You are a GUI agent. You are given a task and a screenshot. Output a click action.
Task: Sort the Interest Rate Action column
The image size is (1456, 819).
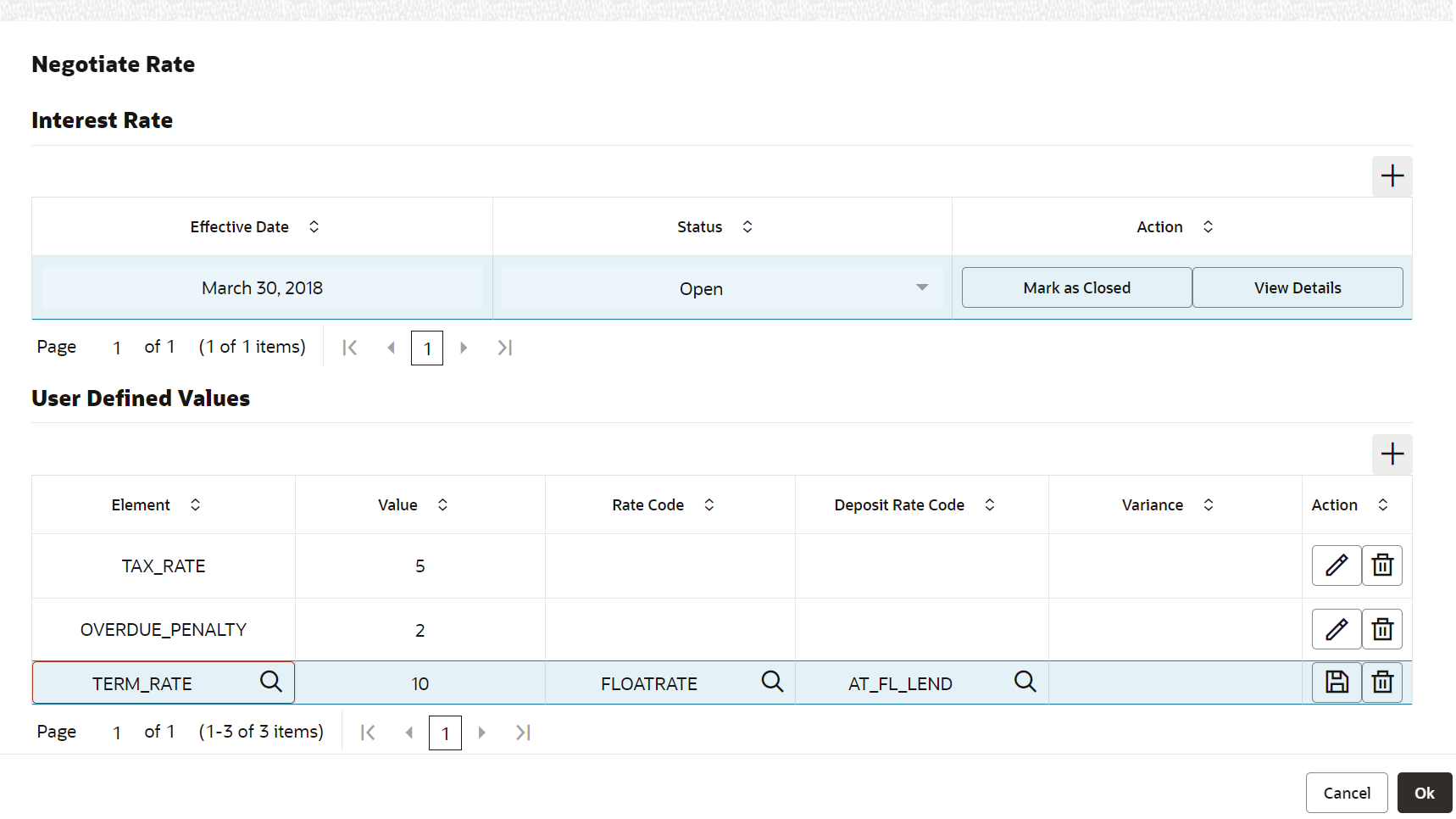click(1208, 227)
